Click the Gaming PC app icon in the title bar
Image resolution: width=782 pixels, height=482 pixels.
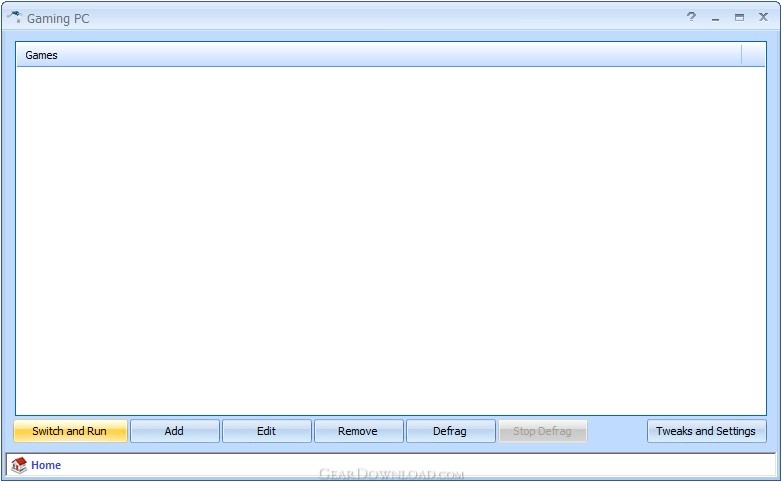pos(14,17)
